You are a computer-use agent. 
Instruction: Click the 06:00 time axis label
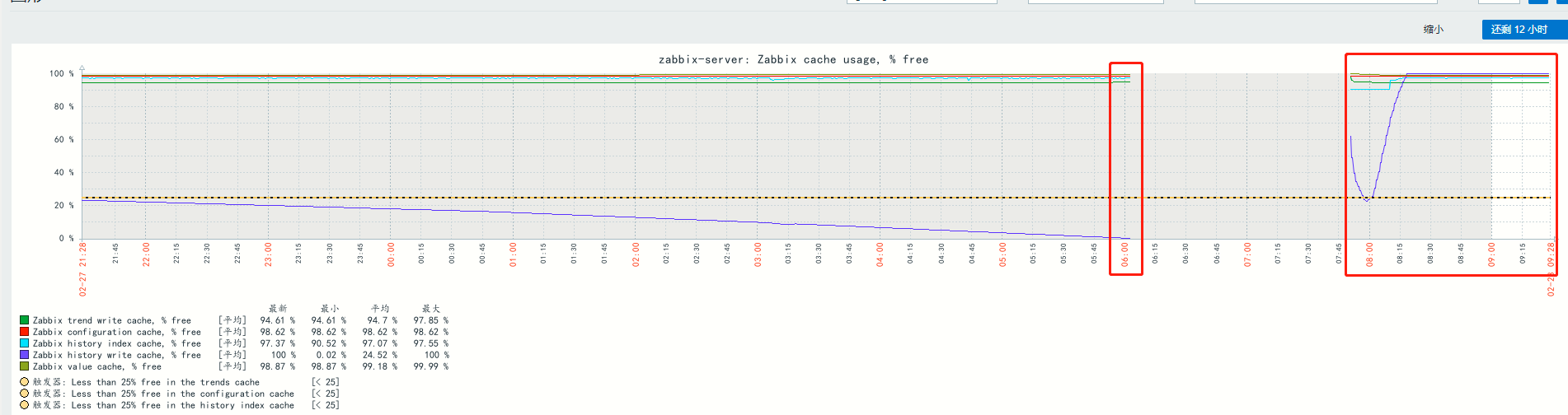pos(1124,254)
